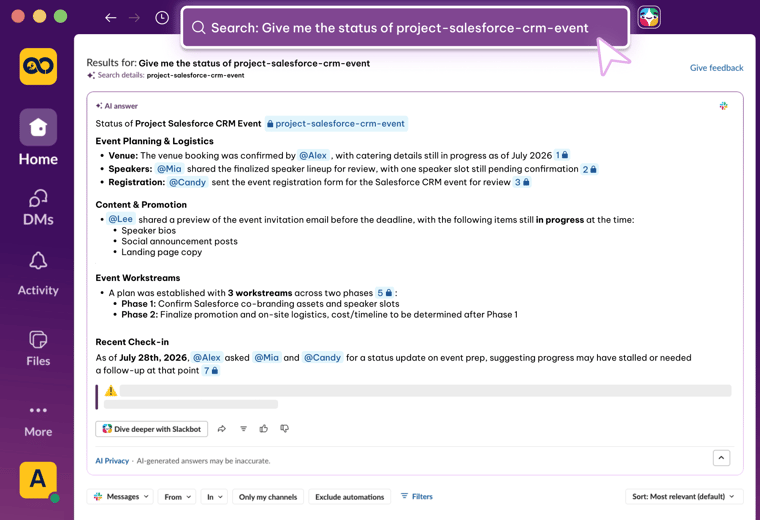
Task: Open source citation 5
Action: click(x=385, y=293)
